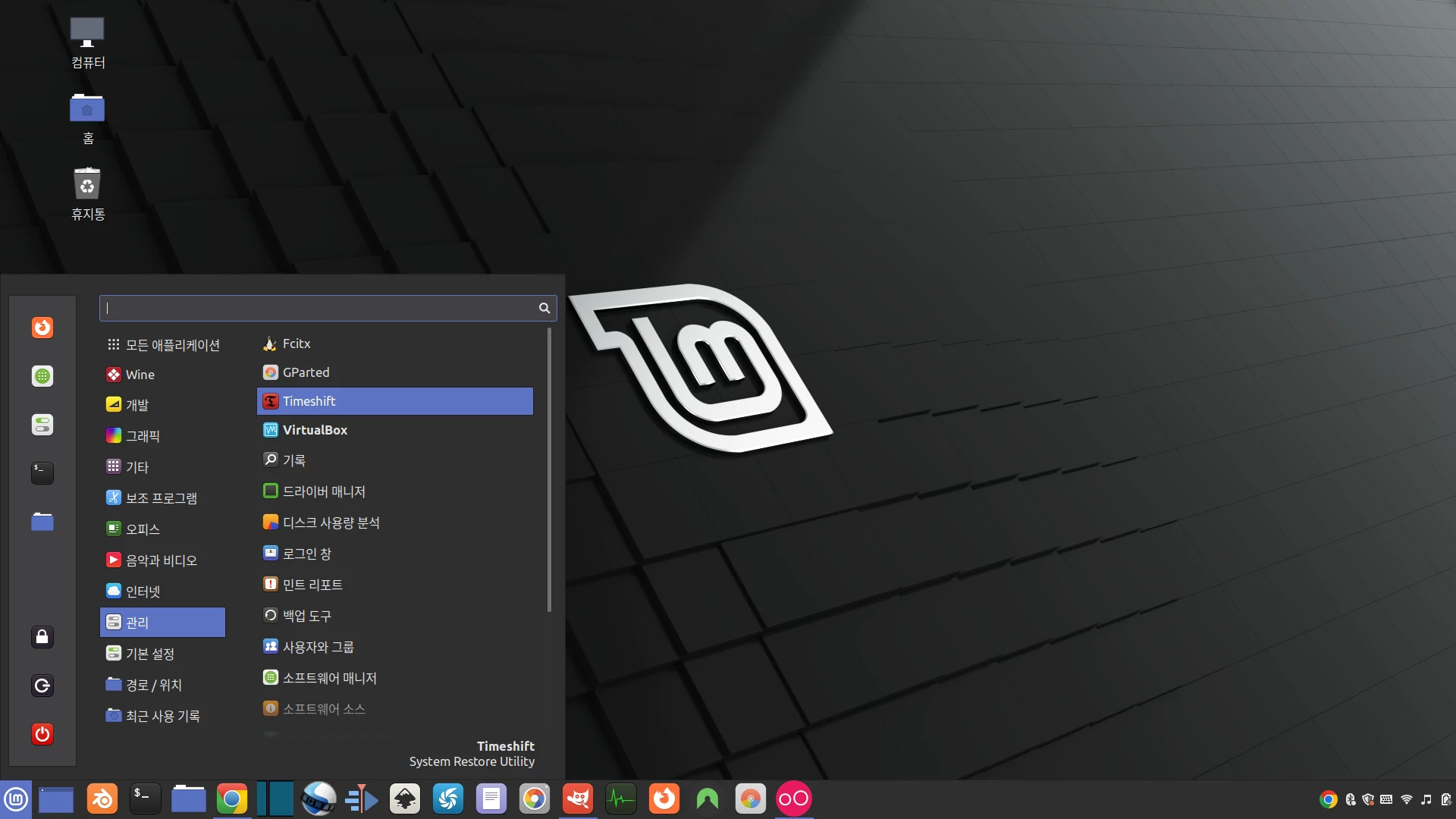
Task: Click the pink circular OO icon on the panel
Action: point(794,799)
